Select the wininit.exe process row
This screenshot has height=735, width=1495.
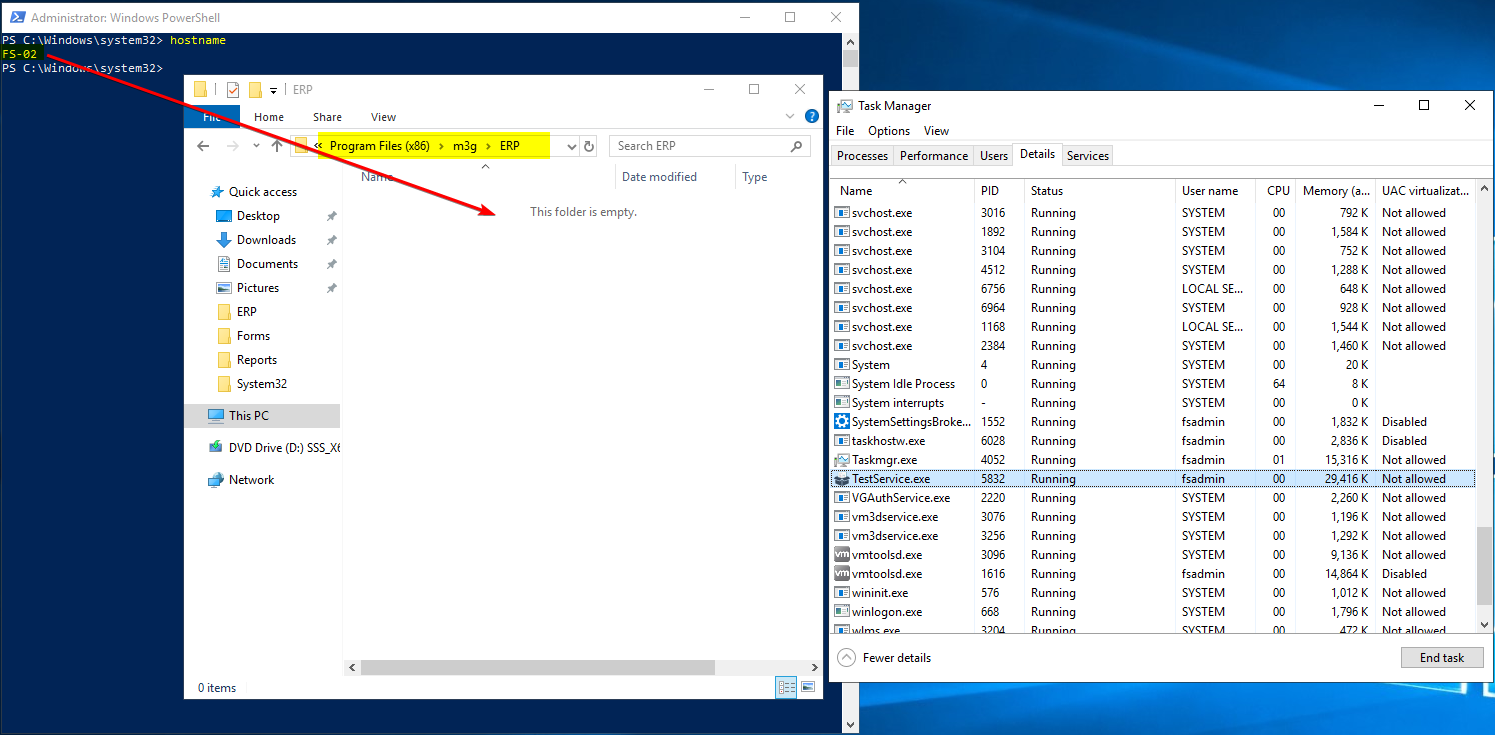coord(1154,593)
